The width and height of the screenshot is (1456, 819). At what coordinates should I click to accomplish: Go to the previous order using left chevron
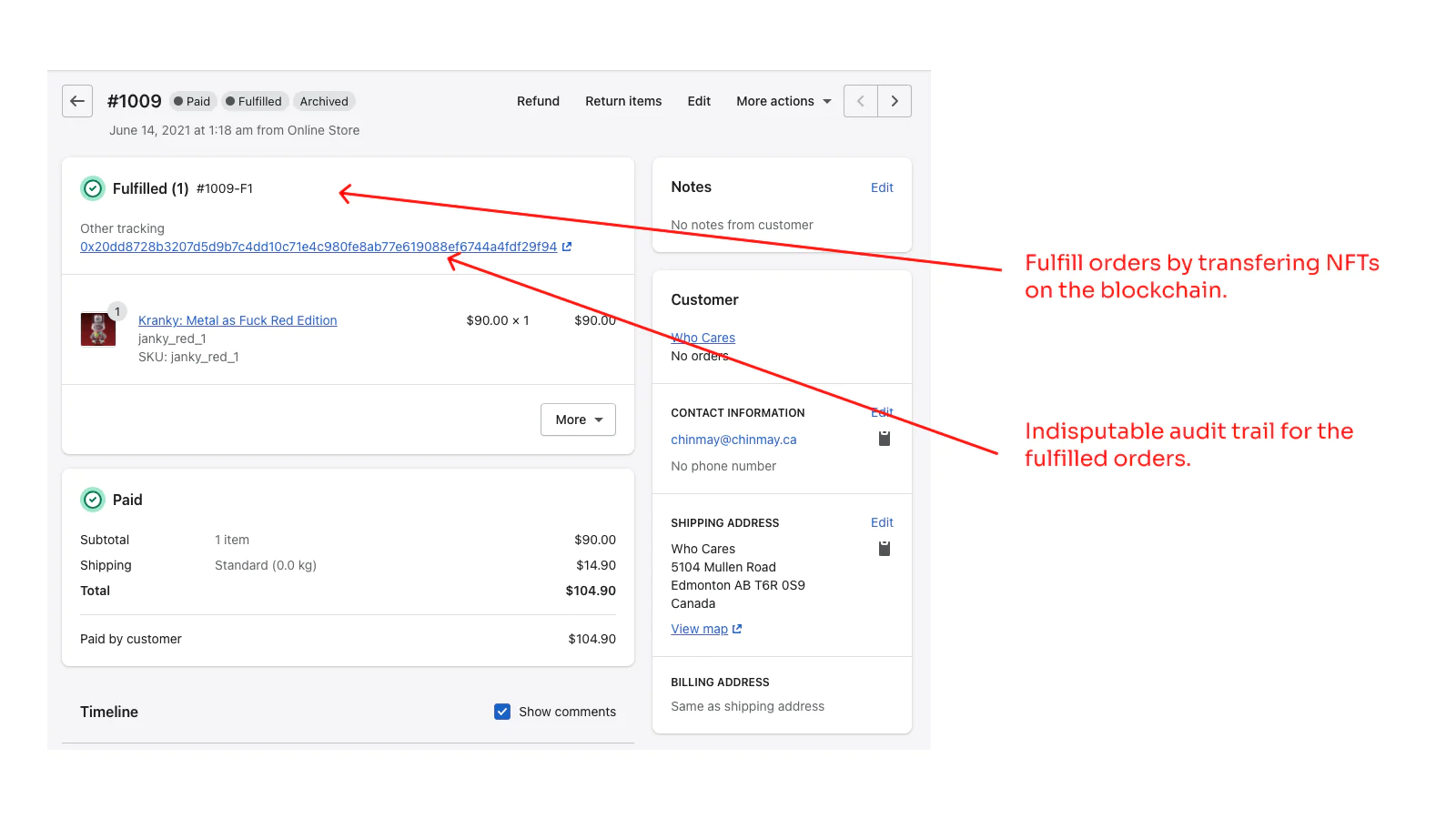tap(860, 101)
